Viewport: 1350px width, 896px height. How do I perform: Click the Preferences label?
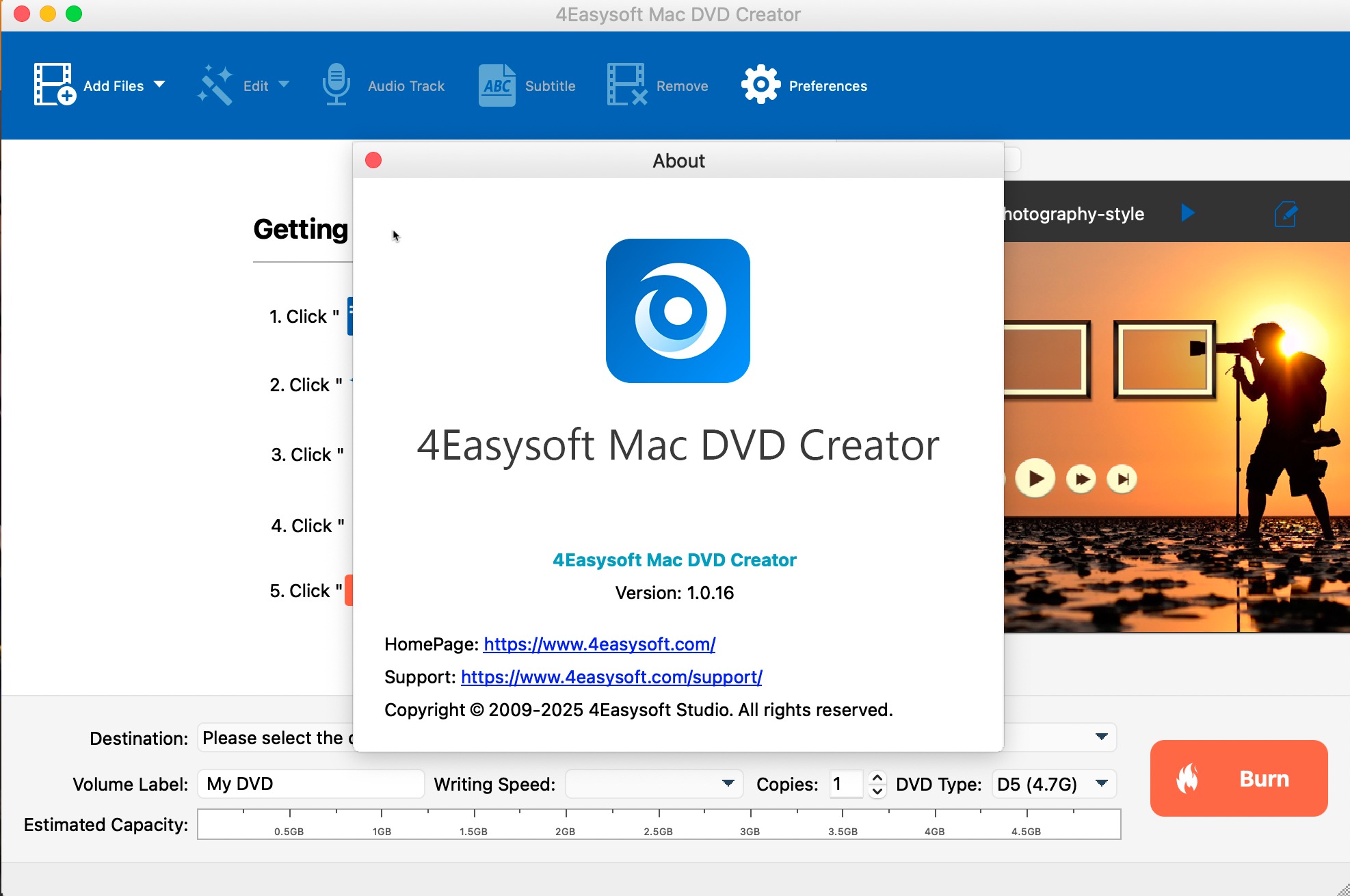tap(828, 86)
